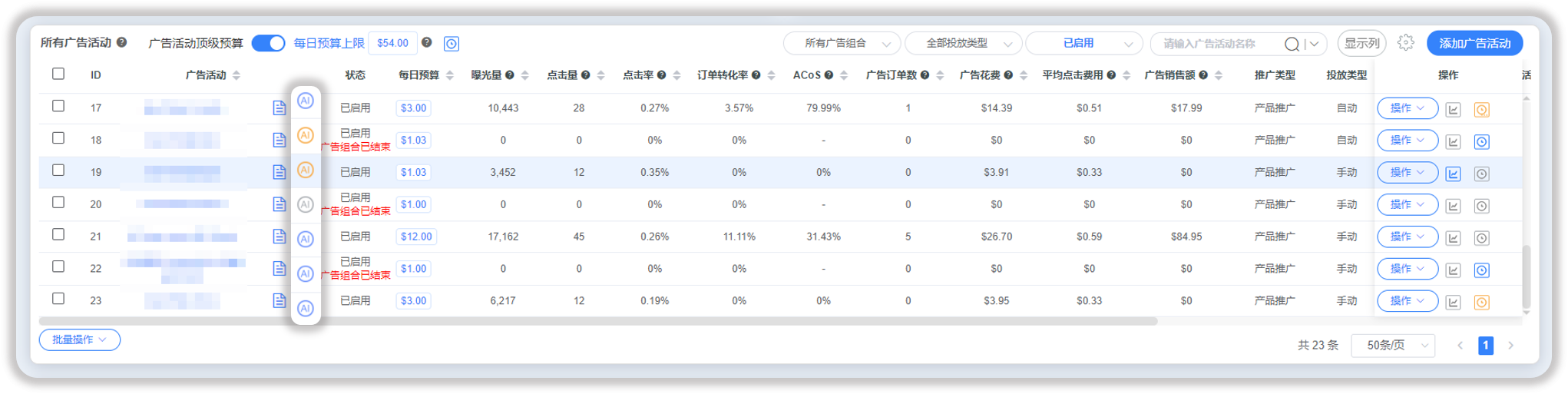Click search magnifier in campaign name box

click(1292, 44)
